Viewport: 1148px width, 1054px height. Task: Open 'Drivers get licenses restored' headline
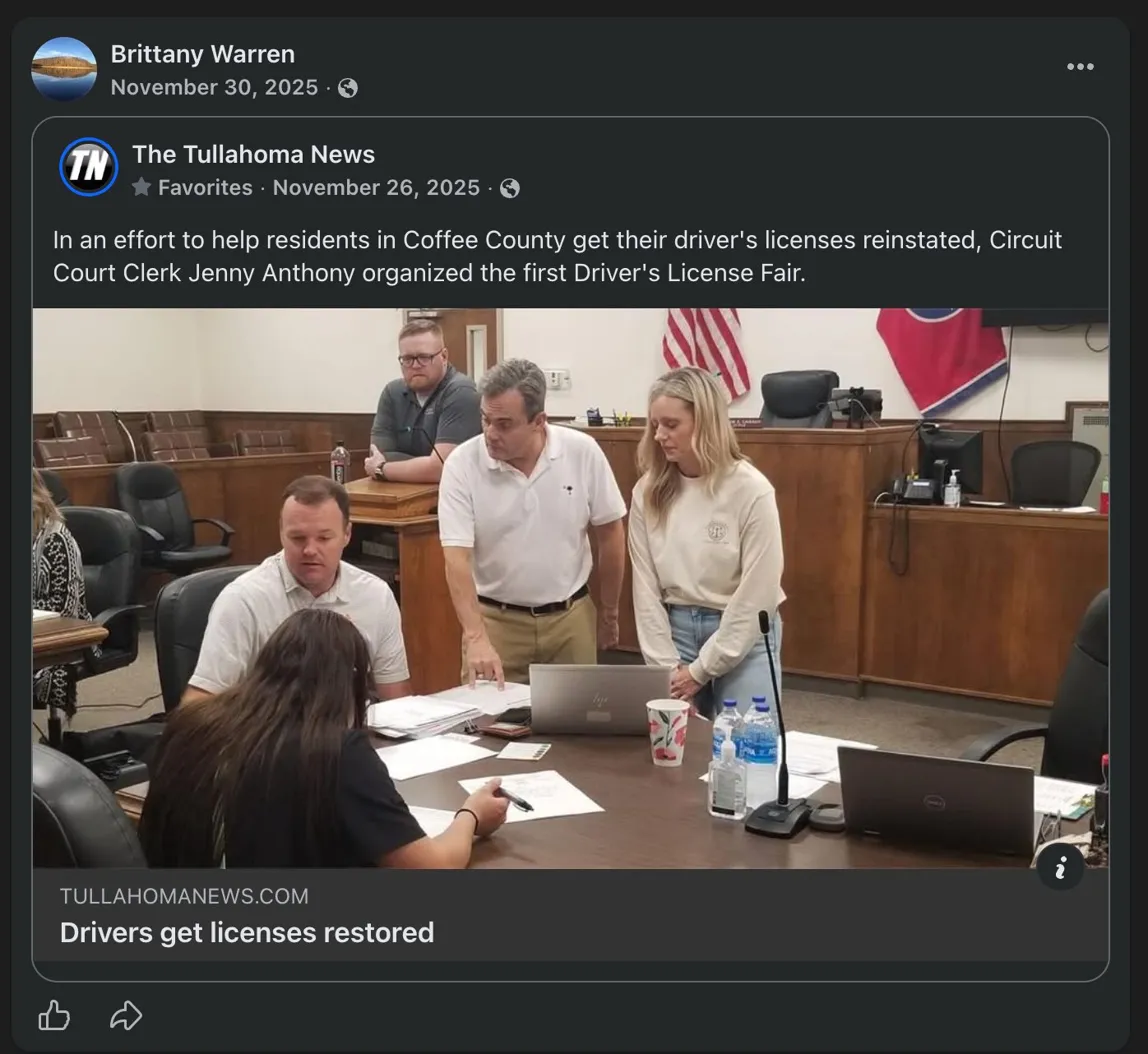point(247,932)
